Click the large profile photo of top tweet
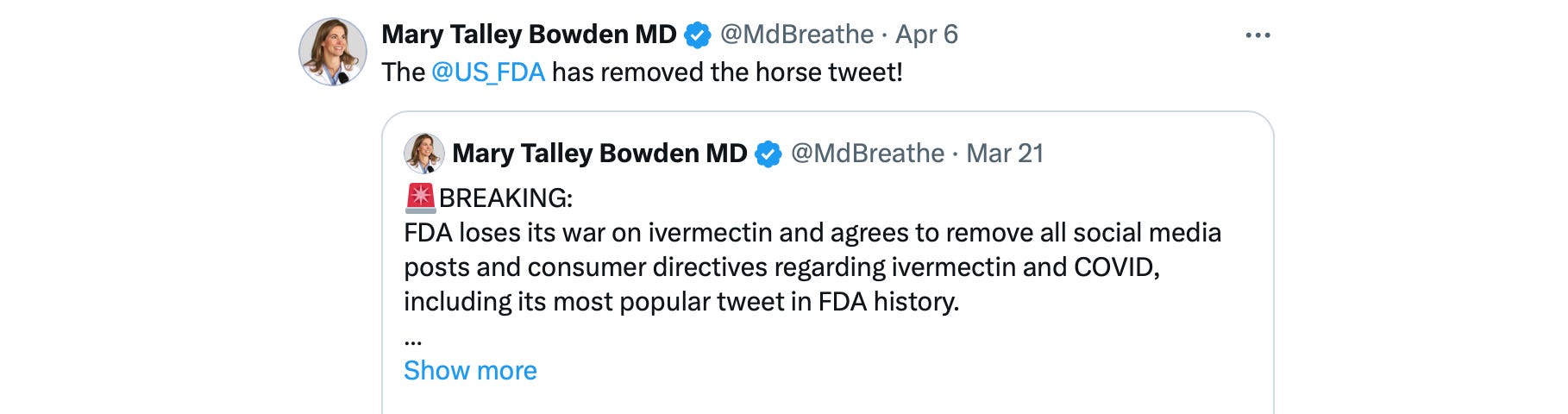 (333, 52)
